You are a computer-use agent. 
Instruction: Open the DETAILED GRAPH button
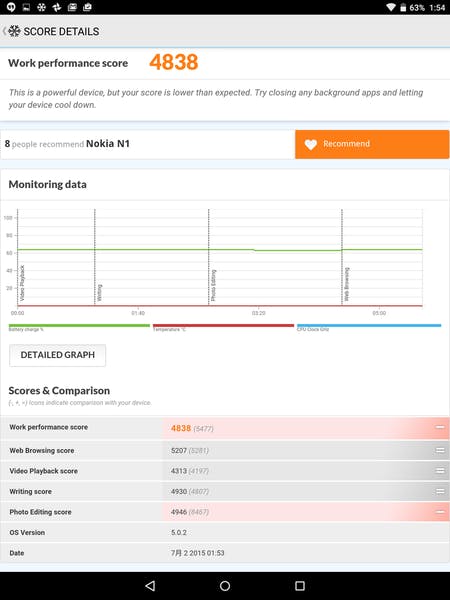[57, 355]
